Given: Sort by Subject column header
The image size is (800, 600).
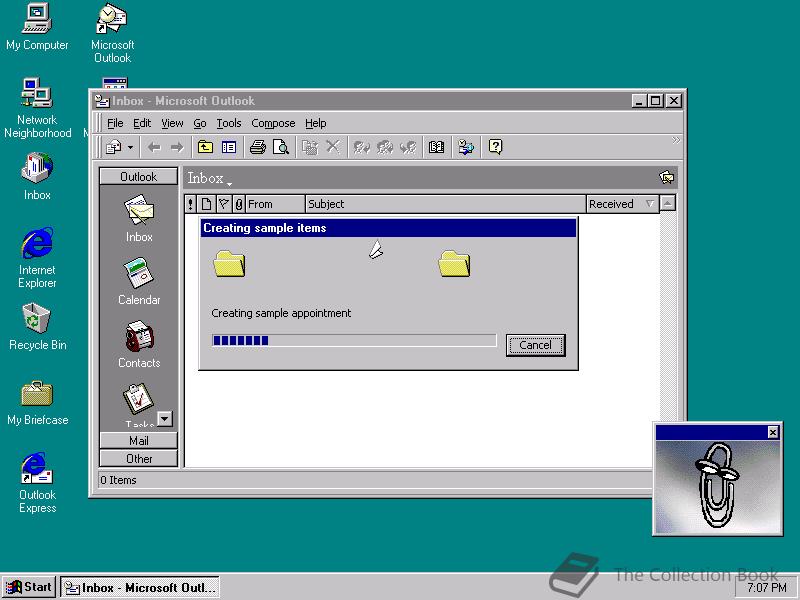Looking at the screenshot, I should click(445, 204).
